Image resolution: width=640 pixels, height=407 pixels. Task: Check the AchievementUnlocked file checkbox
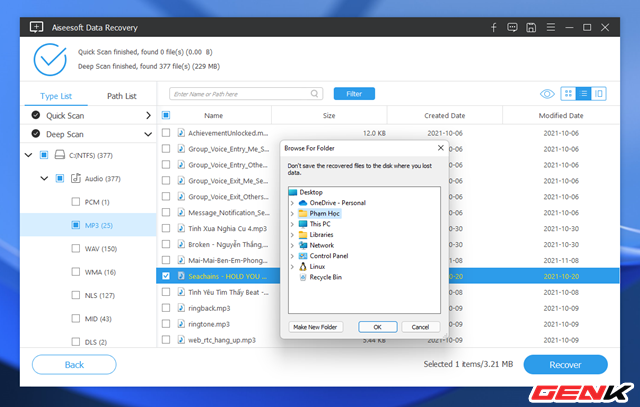coord(166,133)
